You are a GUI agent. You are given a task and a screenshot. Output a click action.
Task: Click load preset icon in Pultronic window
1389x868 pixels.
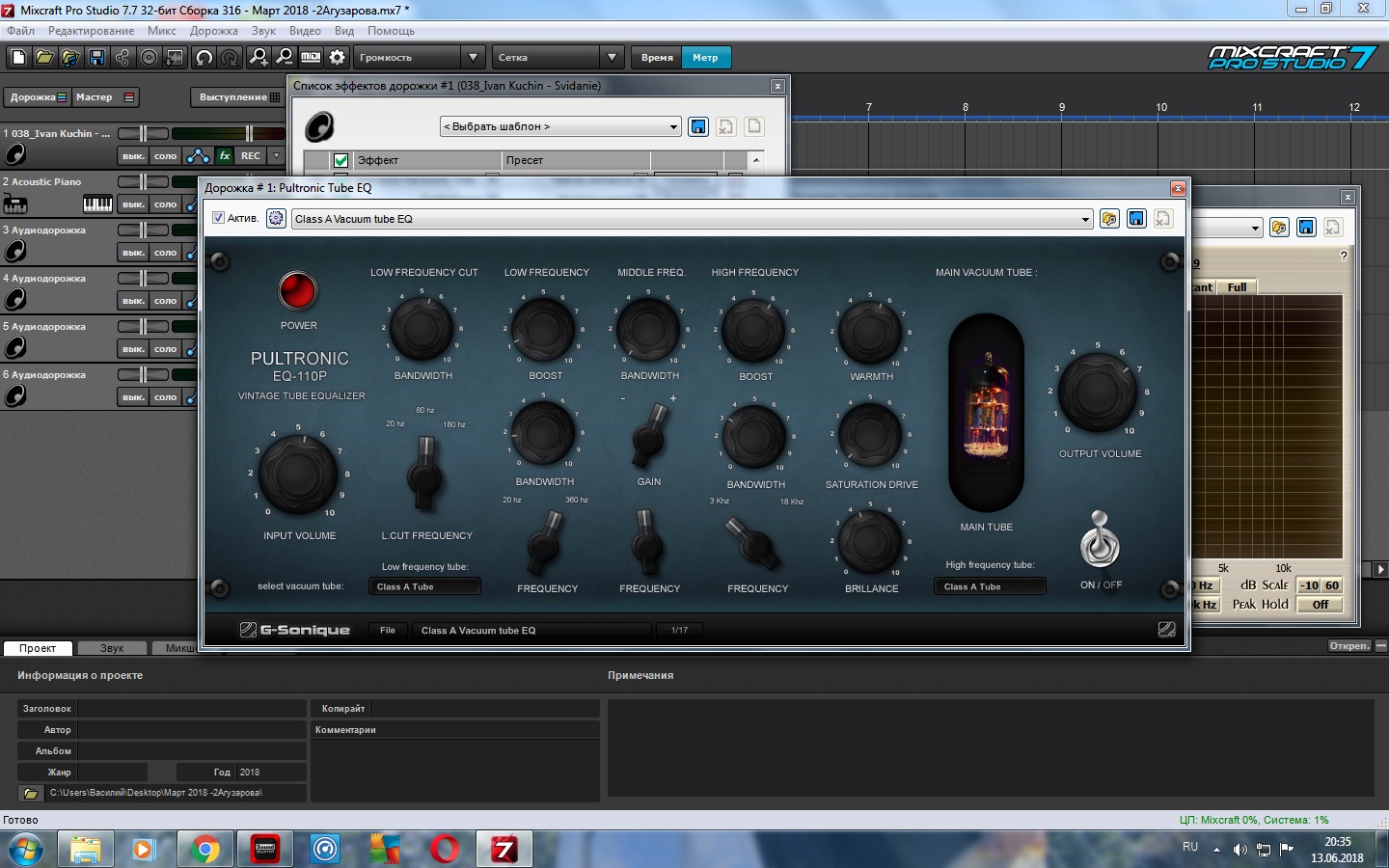tap(1109, 219)
